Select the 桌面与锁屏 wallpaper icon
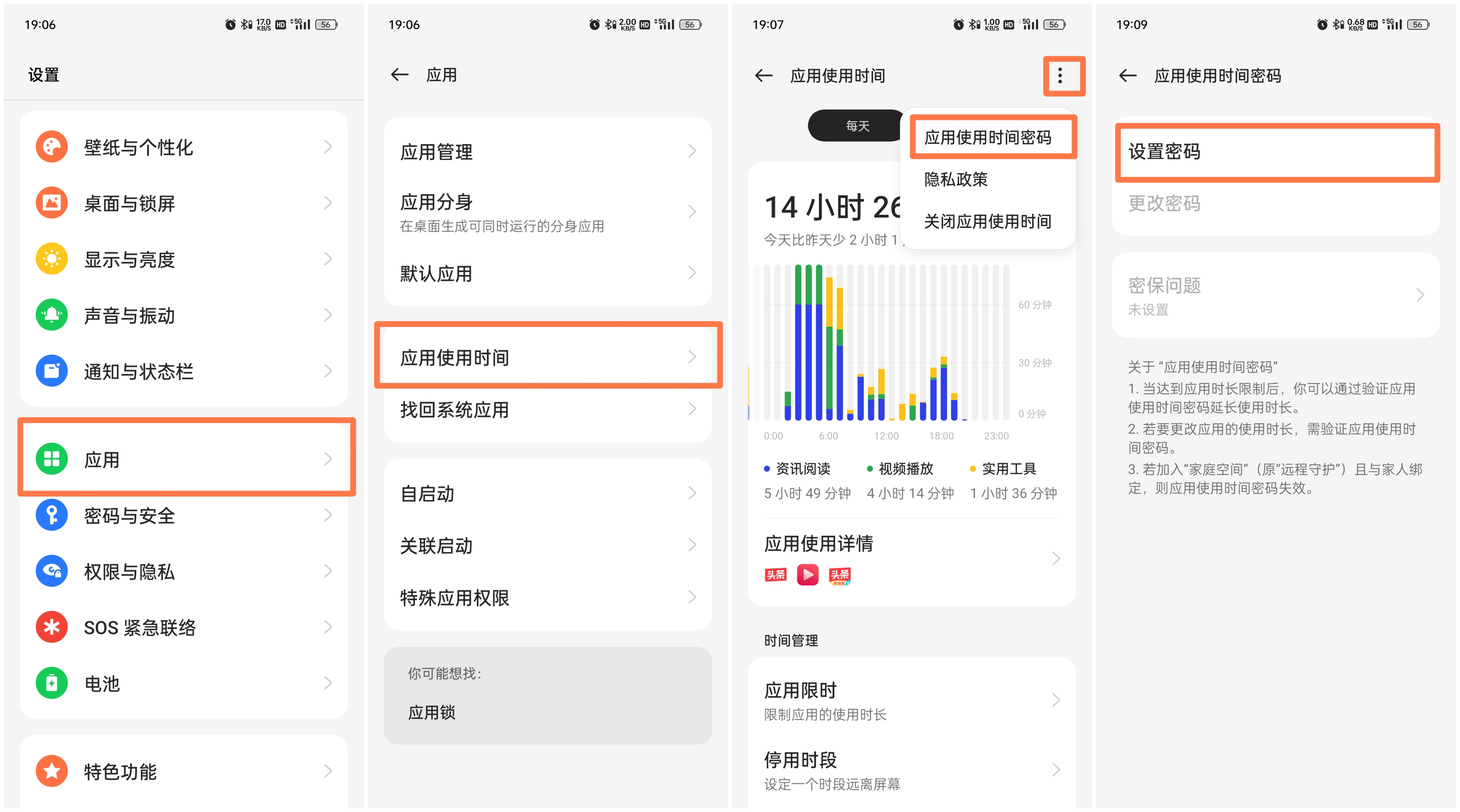This screenshot has height=812, width=1460. 51,202
